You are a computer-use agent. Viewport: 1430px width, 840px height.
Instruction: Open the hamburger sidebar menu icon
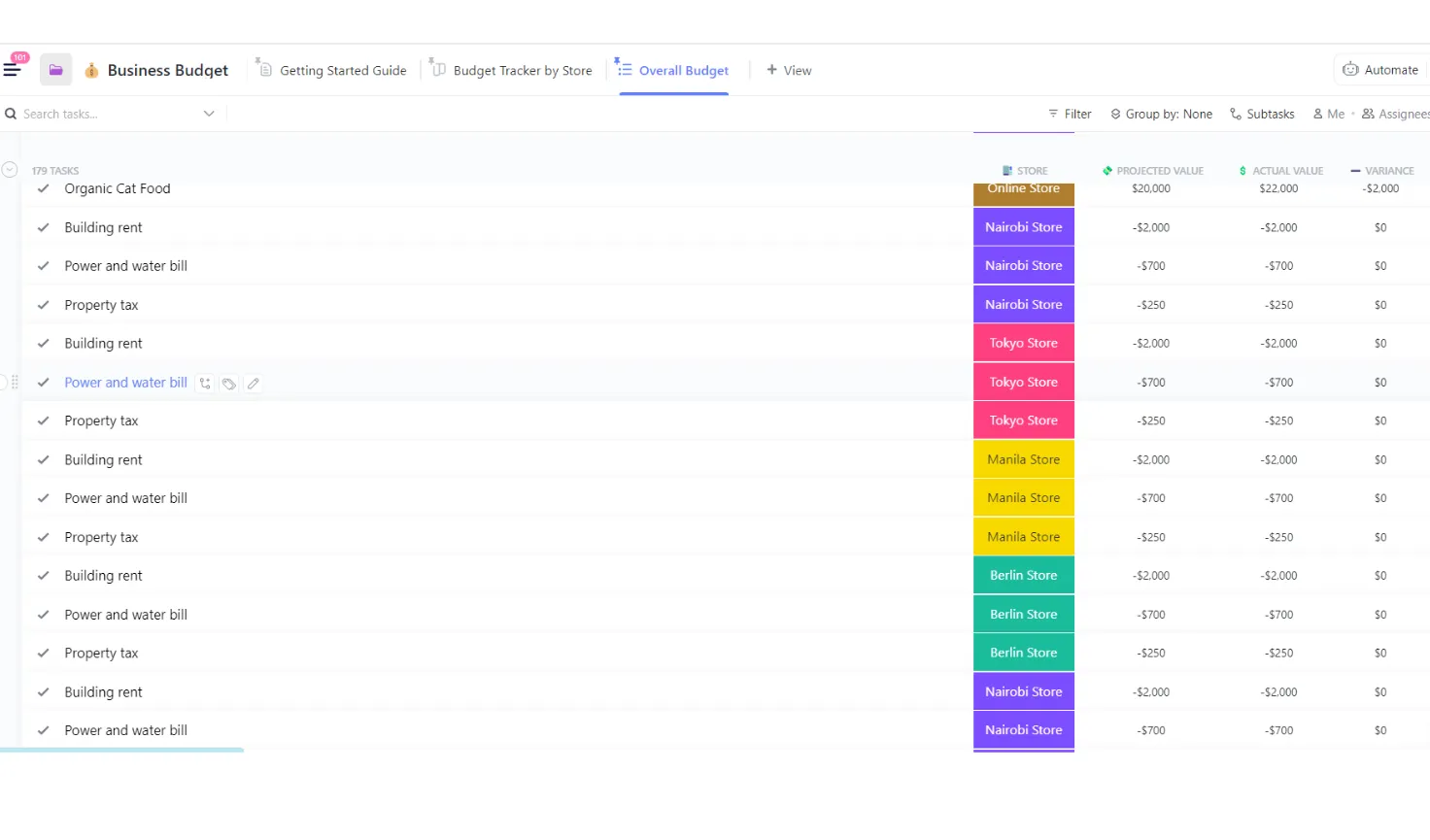12,70
